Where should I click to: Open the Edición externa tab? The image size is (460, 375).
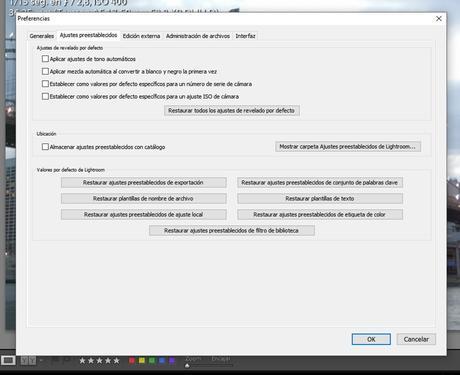pyautogui.click(x=141, y=36)
